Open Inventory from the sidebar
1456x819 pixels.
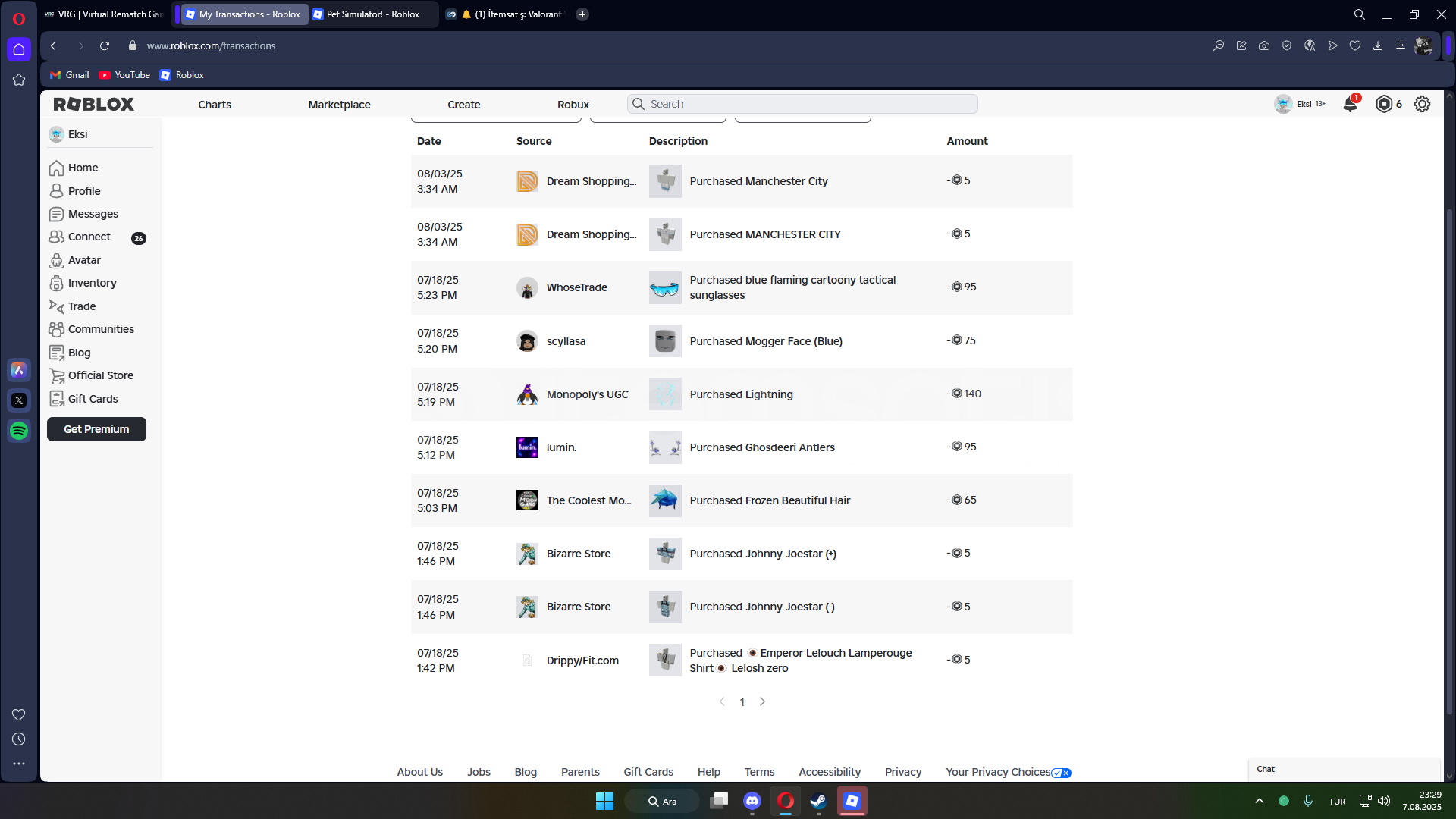click(x=82, y=283)
